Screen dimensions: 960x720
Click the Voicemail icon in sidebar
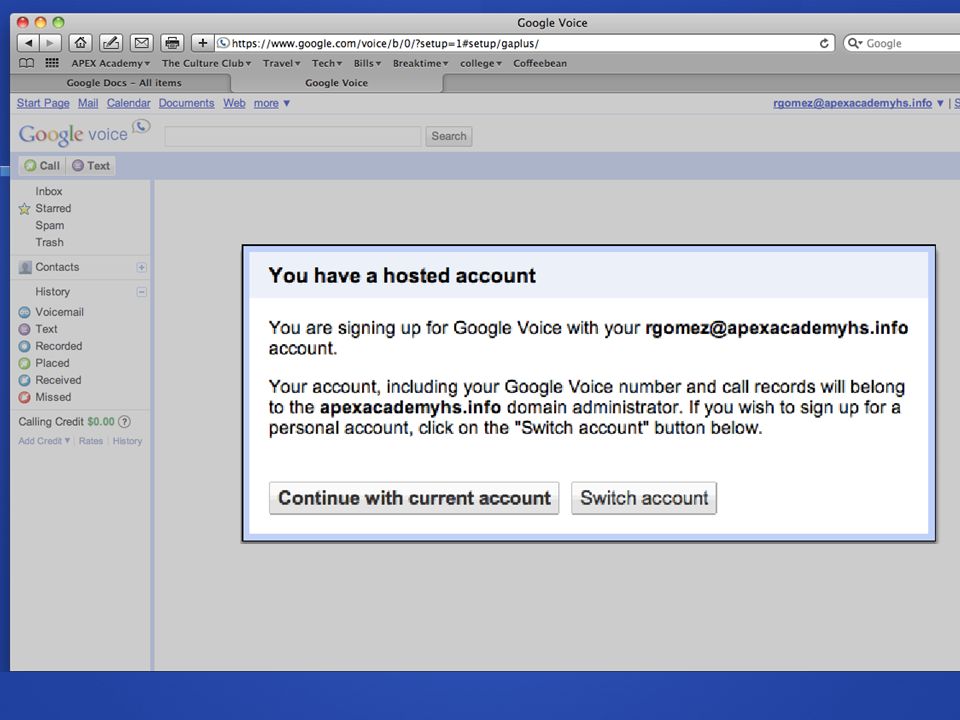24,312
